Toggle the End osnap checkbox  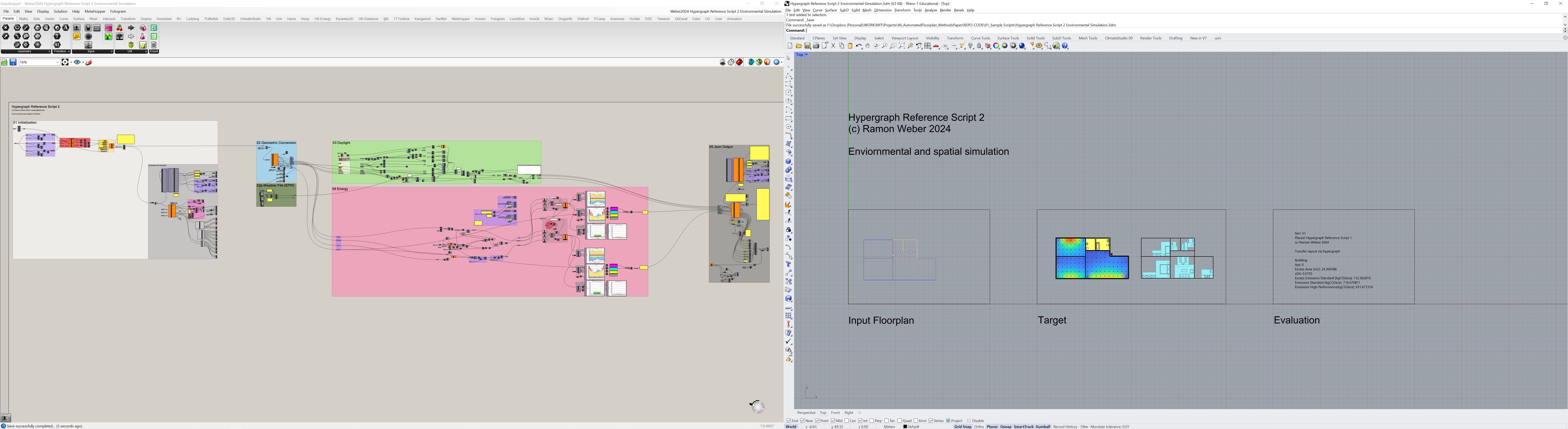click(x=789, y=420)
